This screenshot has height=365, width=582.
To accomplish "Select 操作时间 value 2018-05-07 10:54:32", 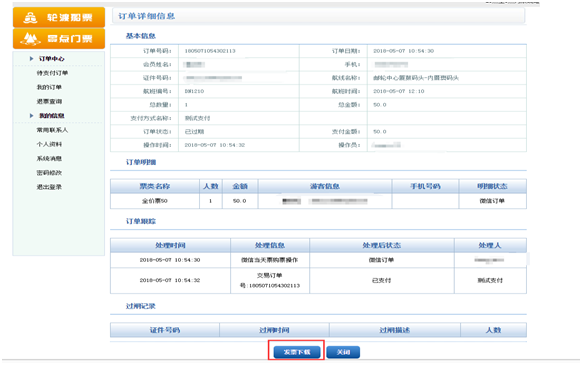I will pos(215,145).
